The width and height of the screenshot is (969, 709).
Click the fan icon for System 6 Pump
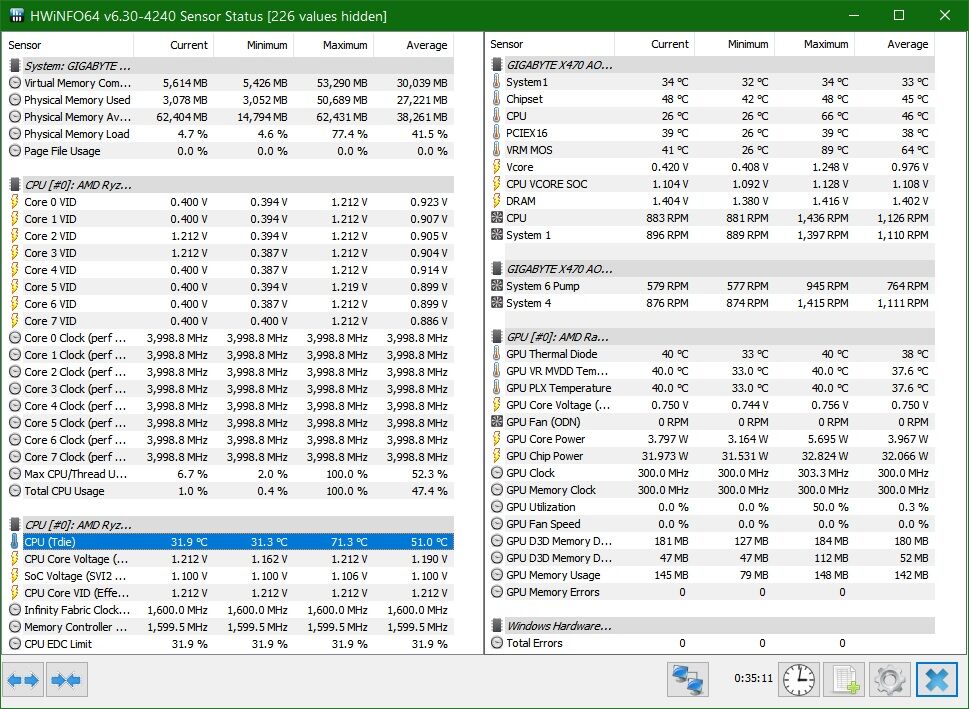[496, 286]
